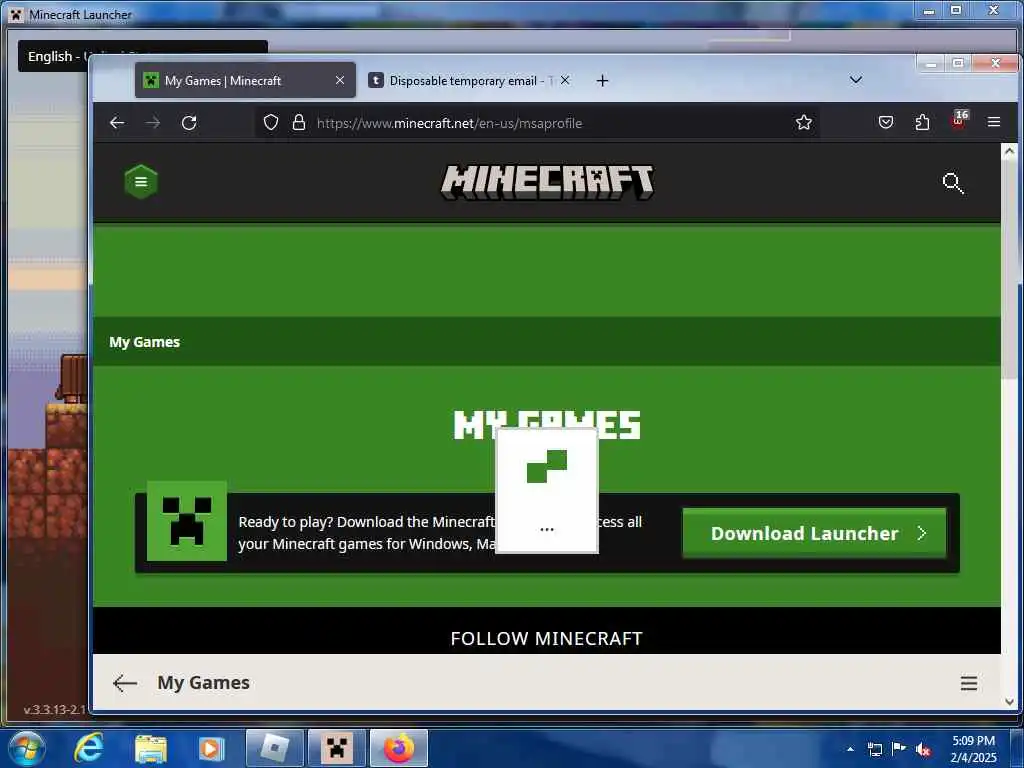
Task: Click the Creeper face image
Action: pyautogui.click(x=187, y=521)
